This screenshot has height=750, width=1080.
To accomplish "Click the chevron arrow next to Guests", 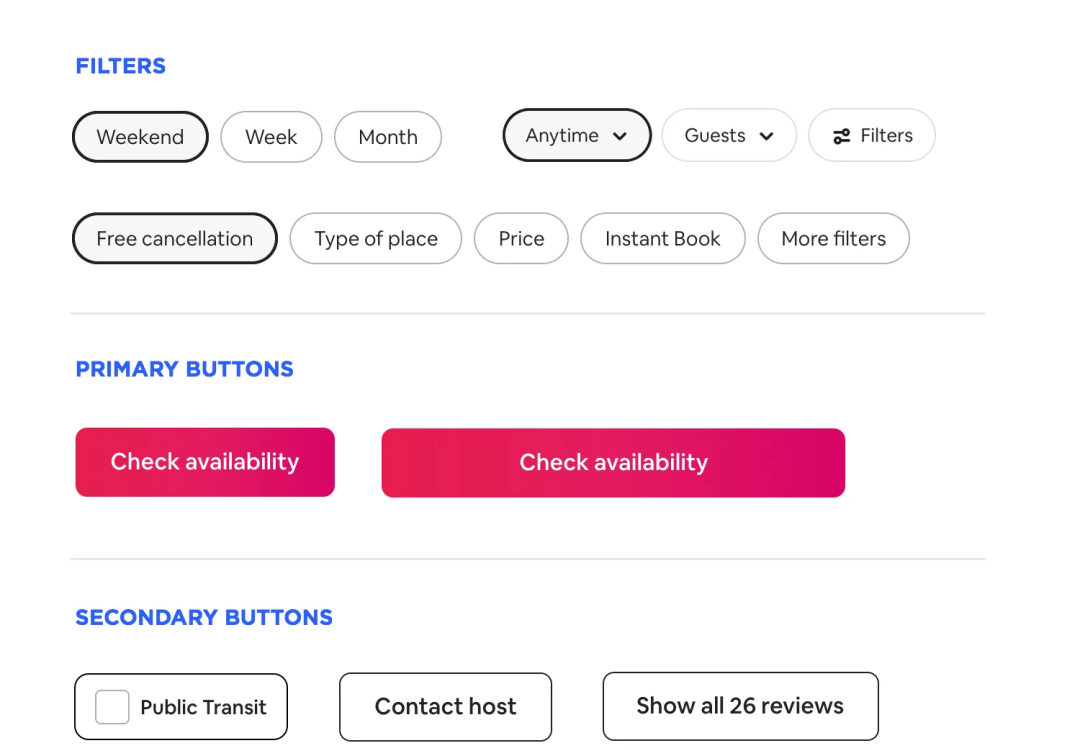I will (x=766, y=137).
